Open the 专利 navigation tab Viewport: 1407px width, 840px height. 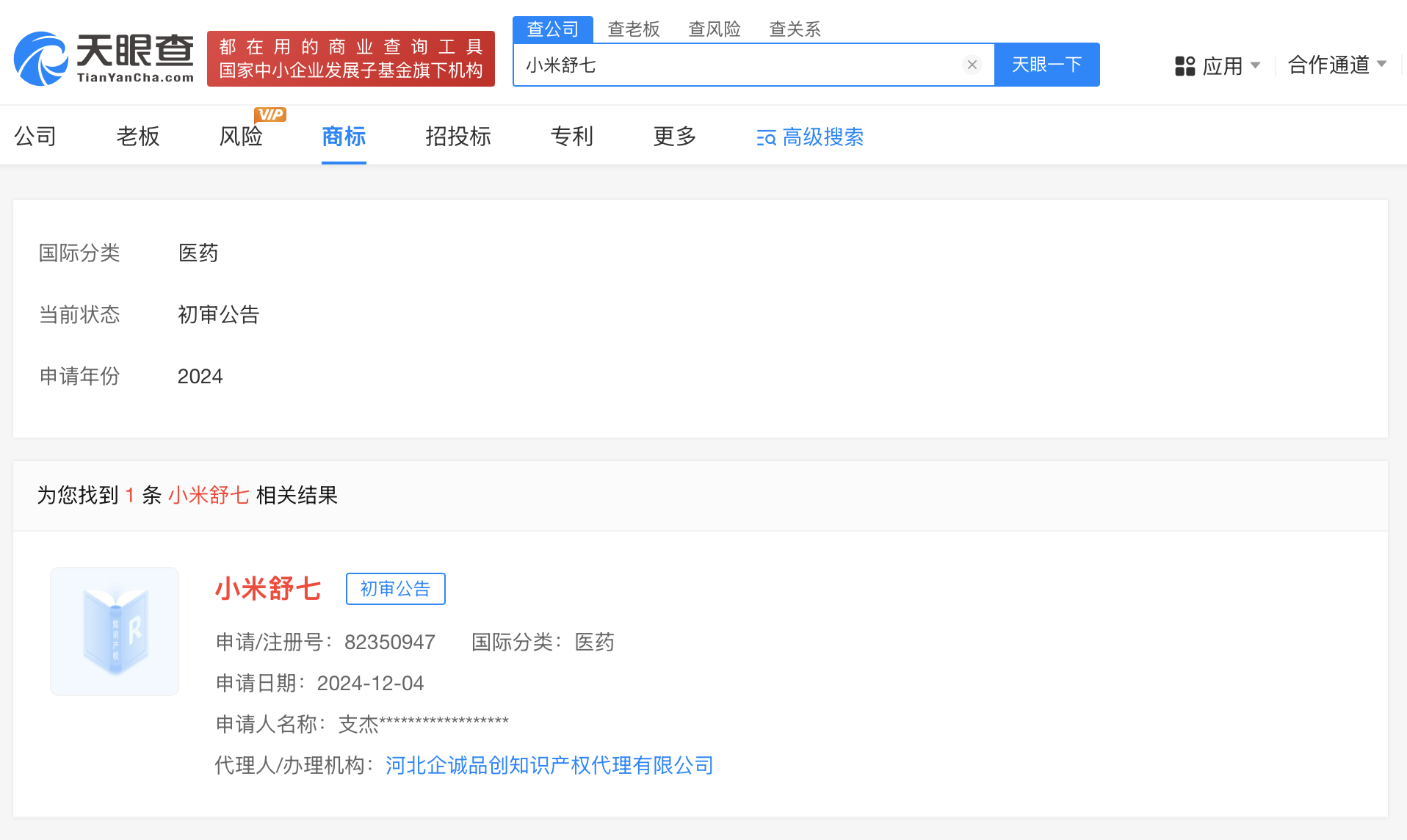[x=572, y=136]
